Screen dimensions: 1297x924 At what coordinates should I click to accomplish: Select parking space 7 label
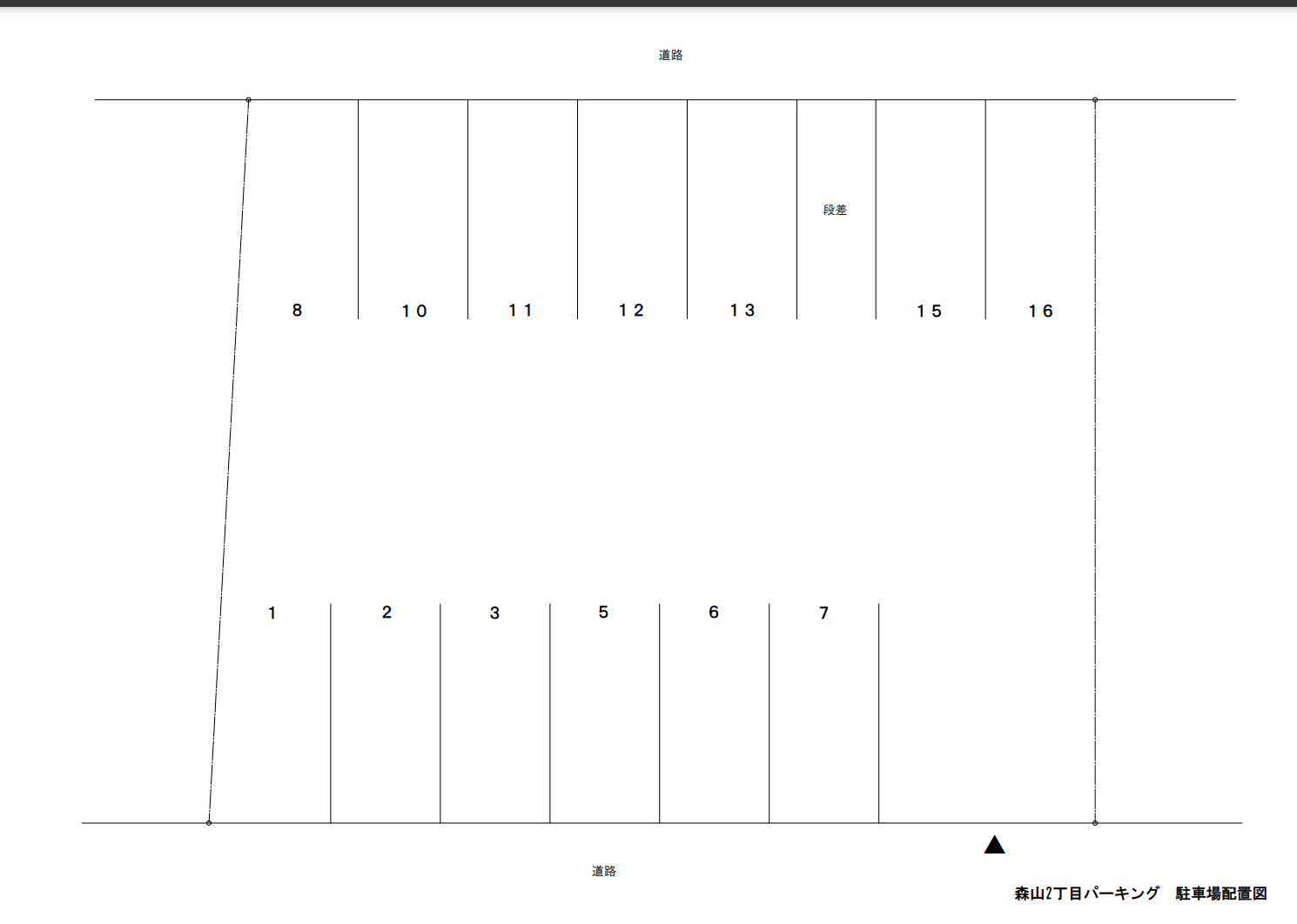click(x=823, y=613)
